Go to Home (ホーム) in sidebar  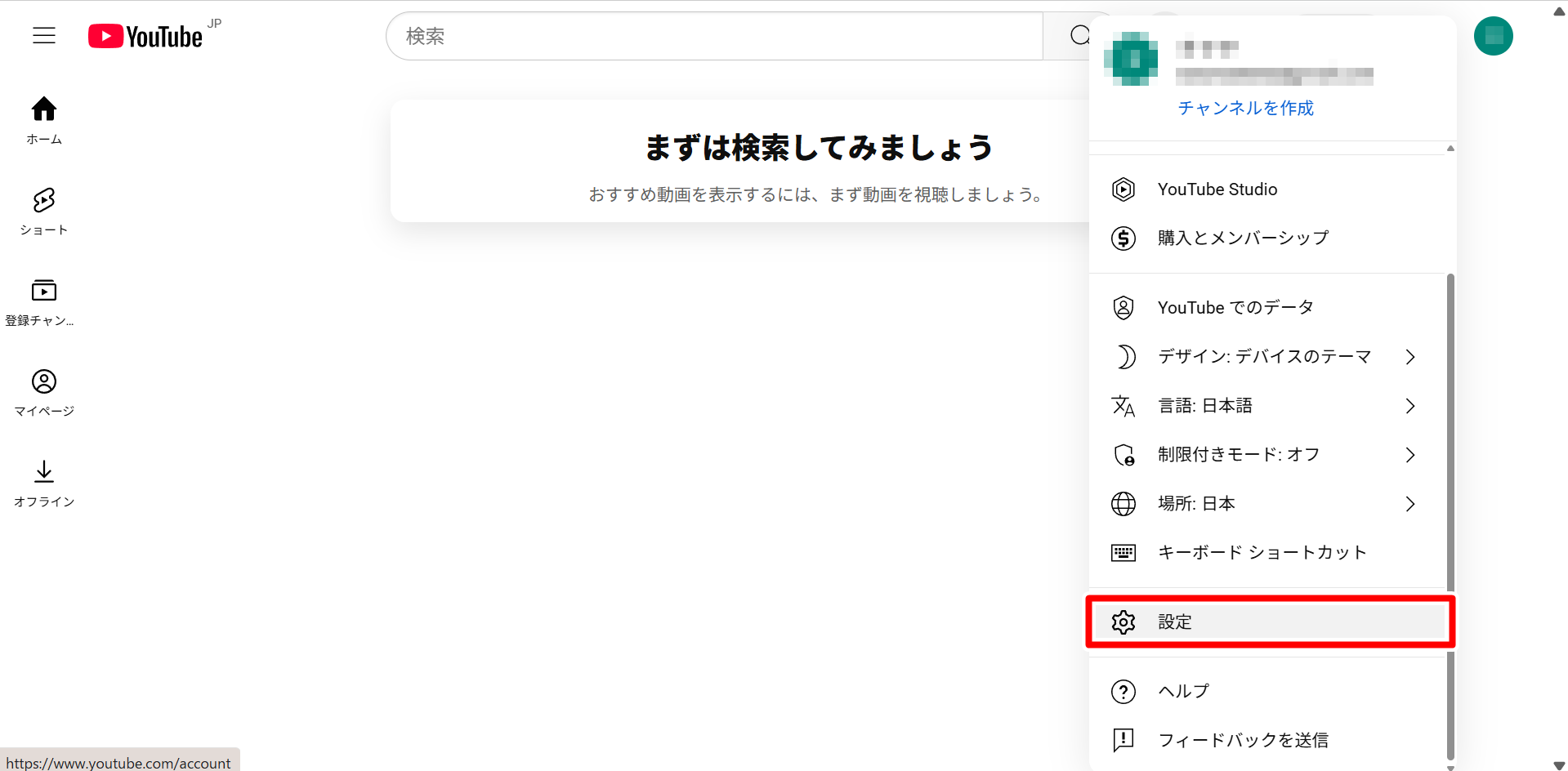[44, 120]
